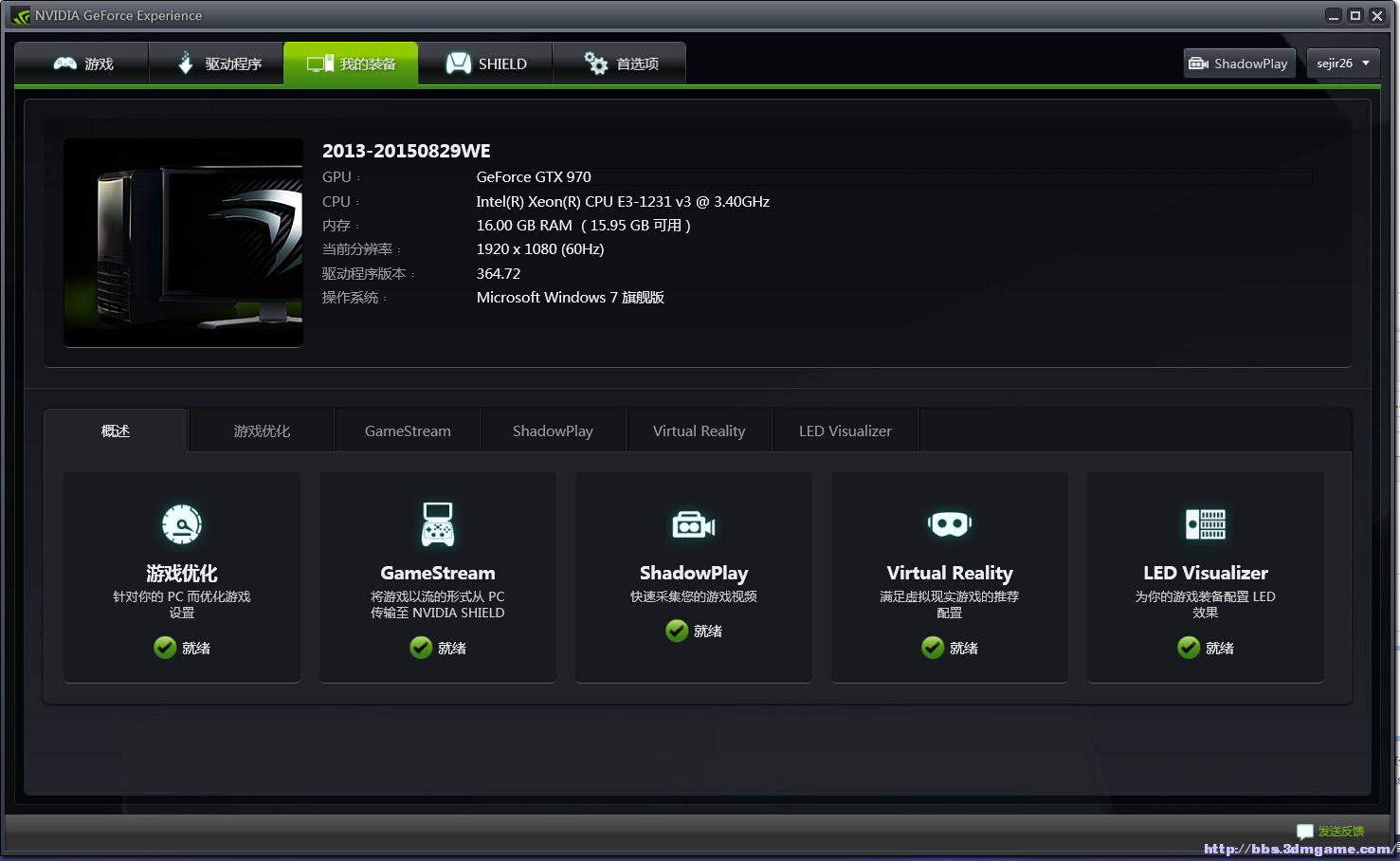Open the 首选项 tab
The height and width of the screenshot is (861, 1400).
tap(620, 64)
